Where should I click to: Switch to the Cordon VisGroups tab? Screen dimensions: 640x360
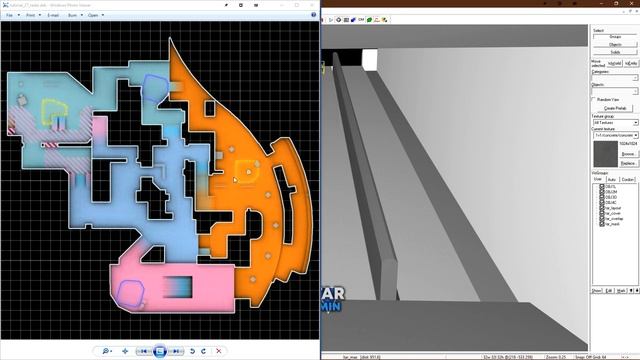click(628, 179)
